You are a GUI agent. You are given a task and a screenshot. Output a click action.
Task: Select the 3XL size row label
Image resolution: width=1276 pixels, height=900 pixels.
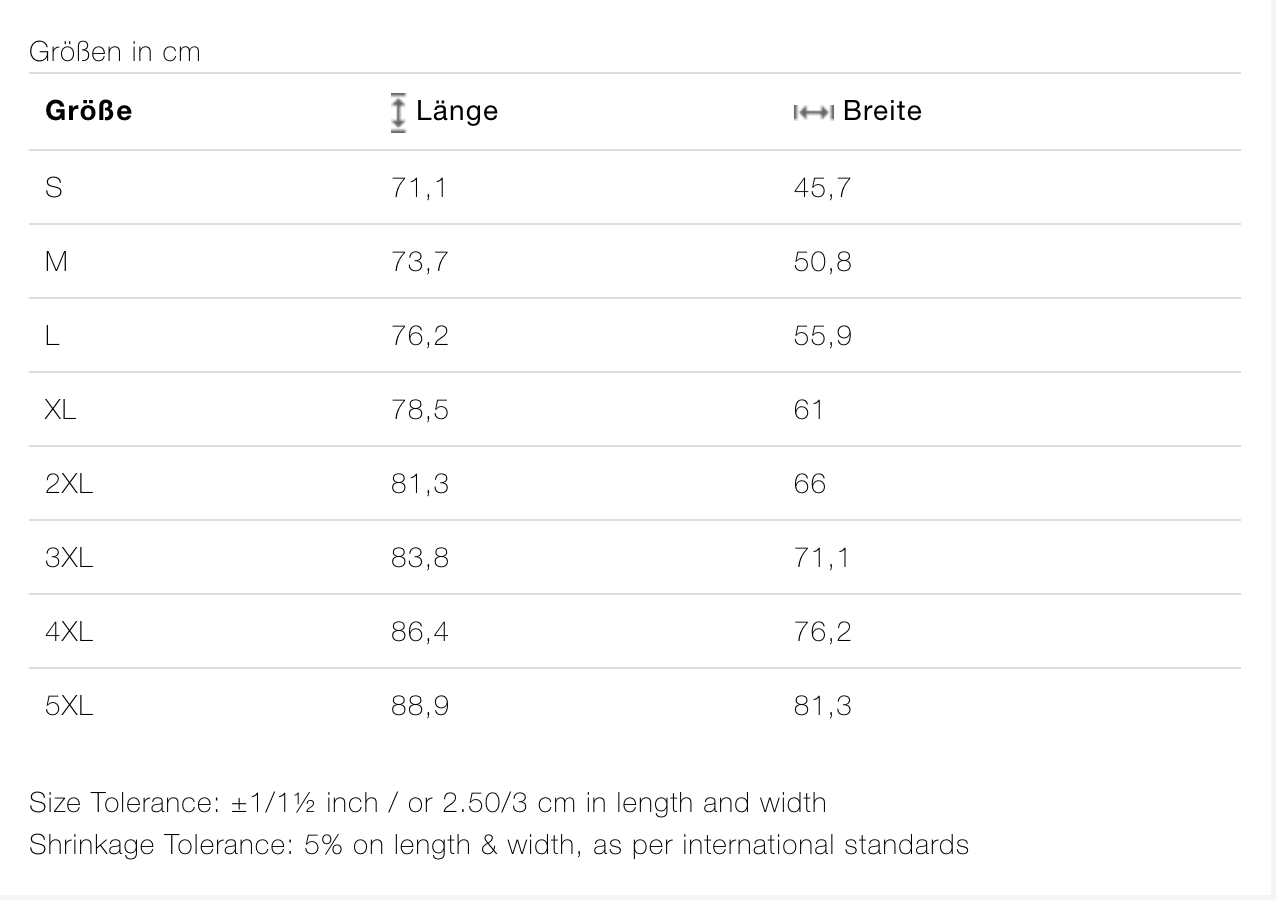(x=69, y=557)
